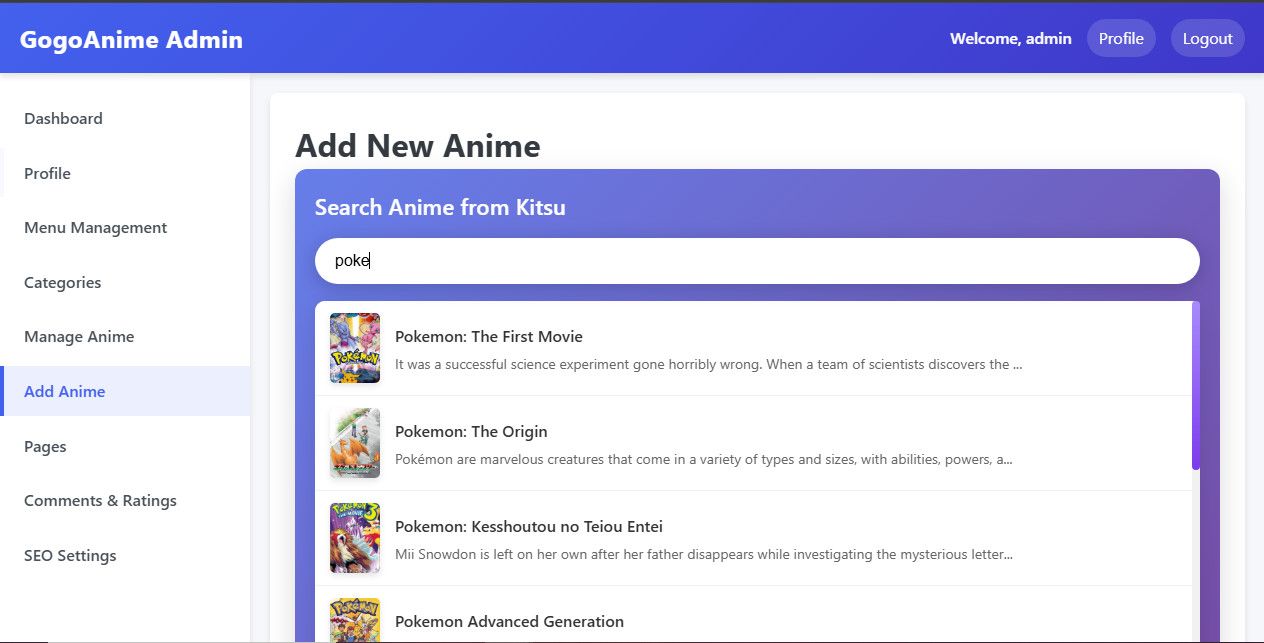
Task: Focus the Kitsu anime search field
Action: 757,261
